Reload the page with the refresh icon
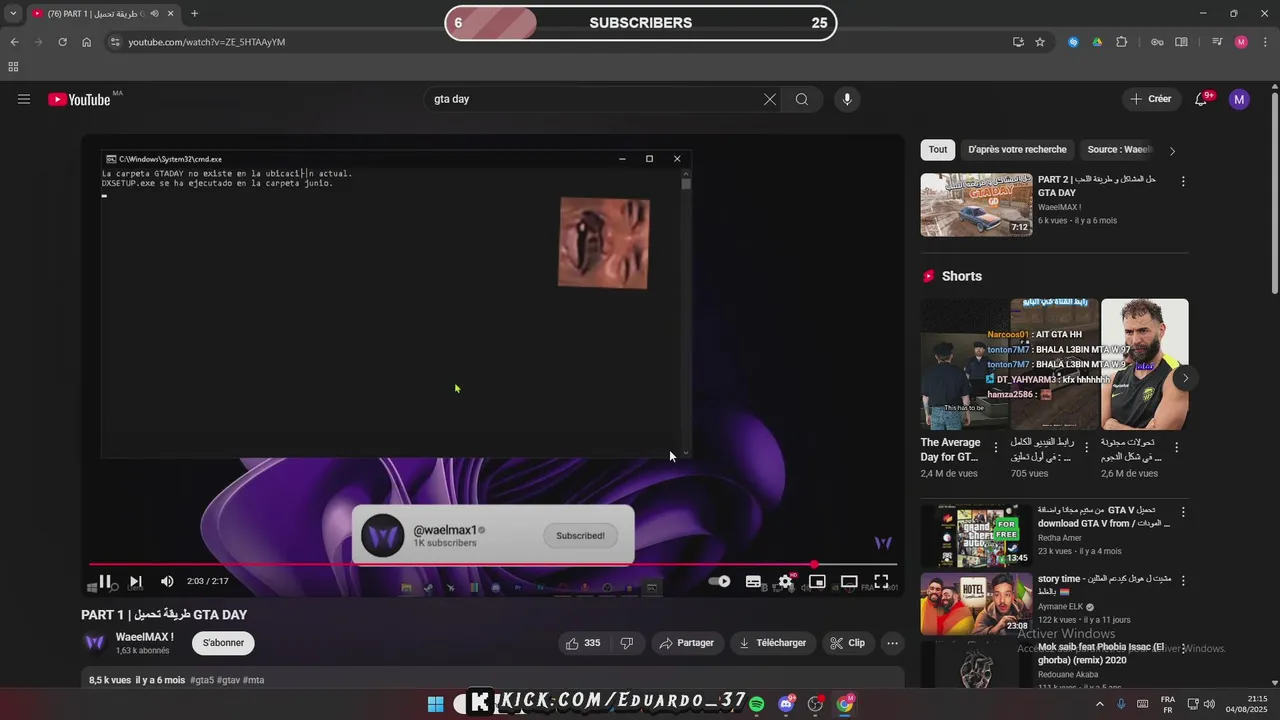 pyautogui.click(x=62, y=42)
